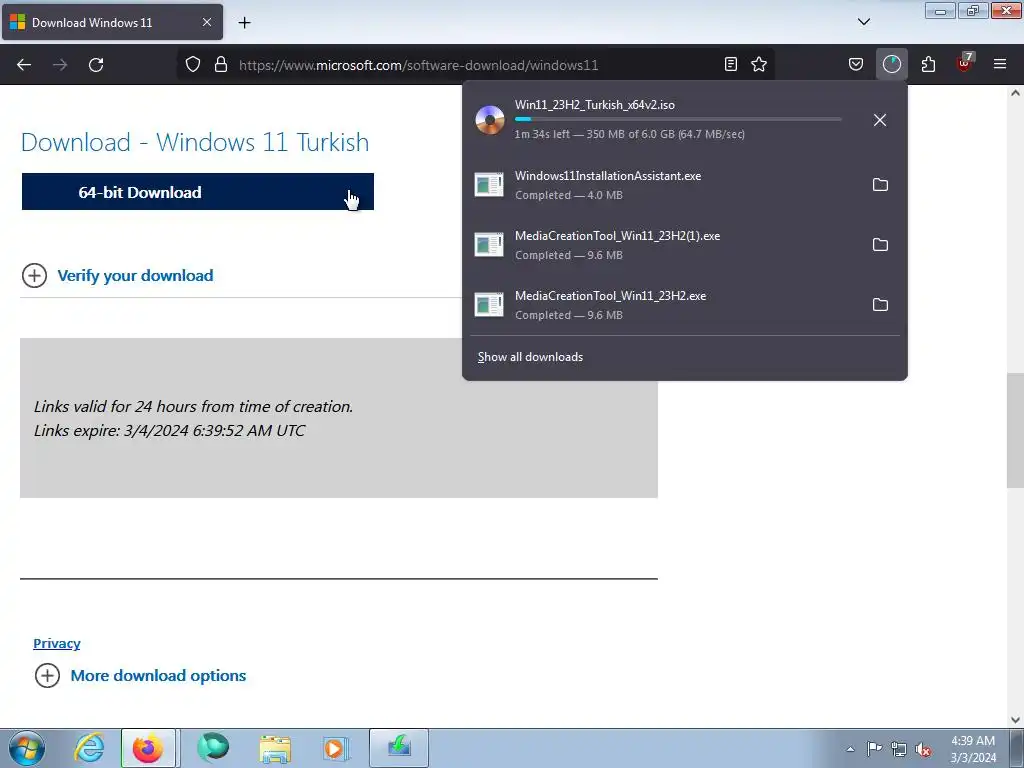1024x768 pixels.
Task: Click the ISO download progress bar
Action: coord(678,119)
